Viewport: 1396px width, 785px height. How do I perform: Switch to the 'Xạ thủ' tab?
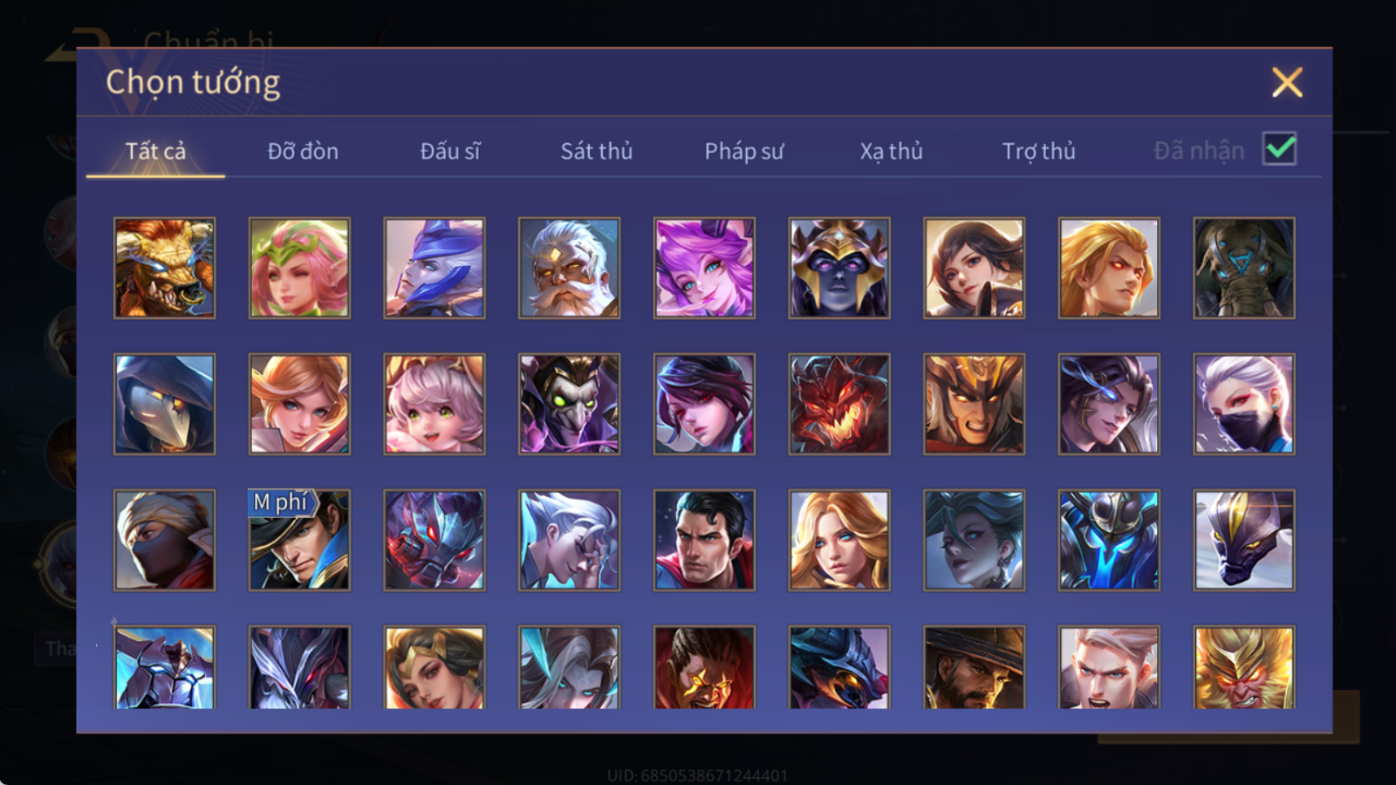coord(891,151)
